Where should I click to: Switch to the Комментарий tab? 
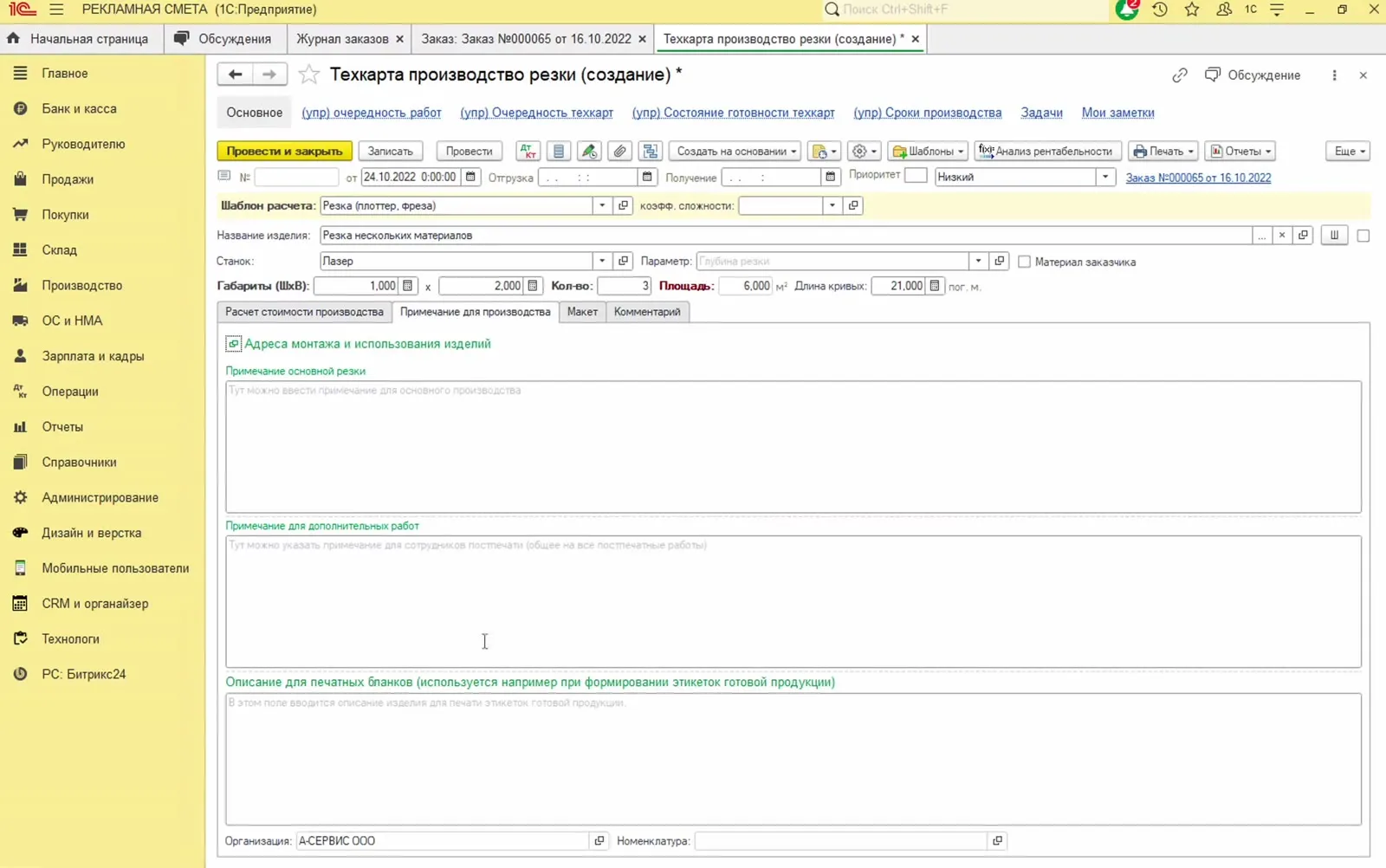[647, 312]
